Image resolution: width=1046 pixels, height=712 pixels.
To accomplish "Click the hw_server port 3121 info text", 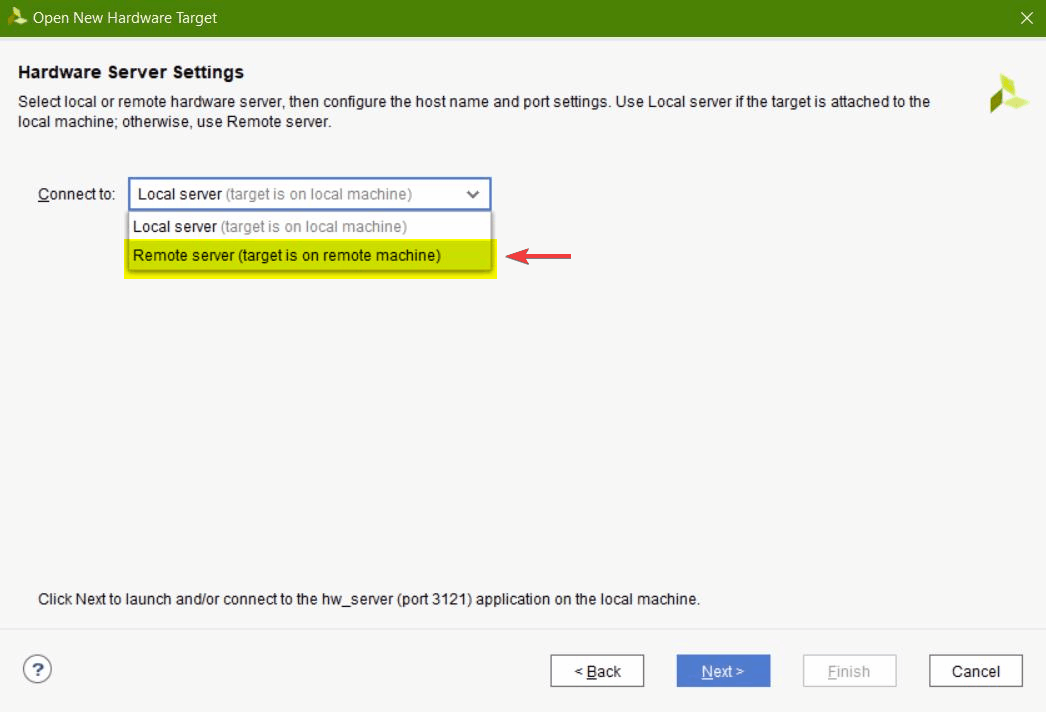I will (368, 600).
